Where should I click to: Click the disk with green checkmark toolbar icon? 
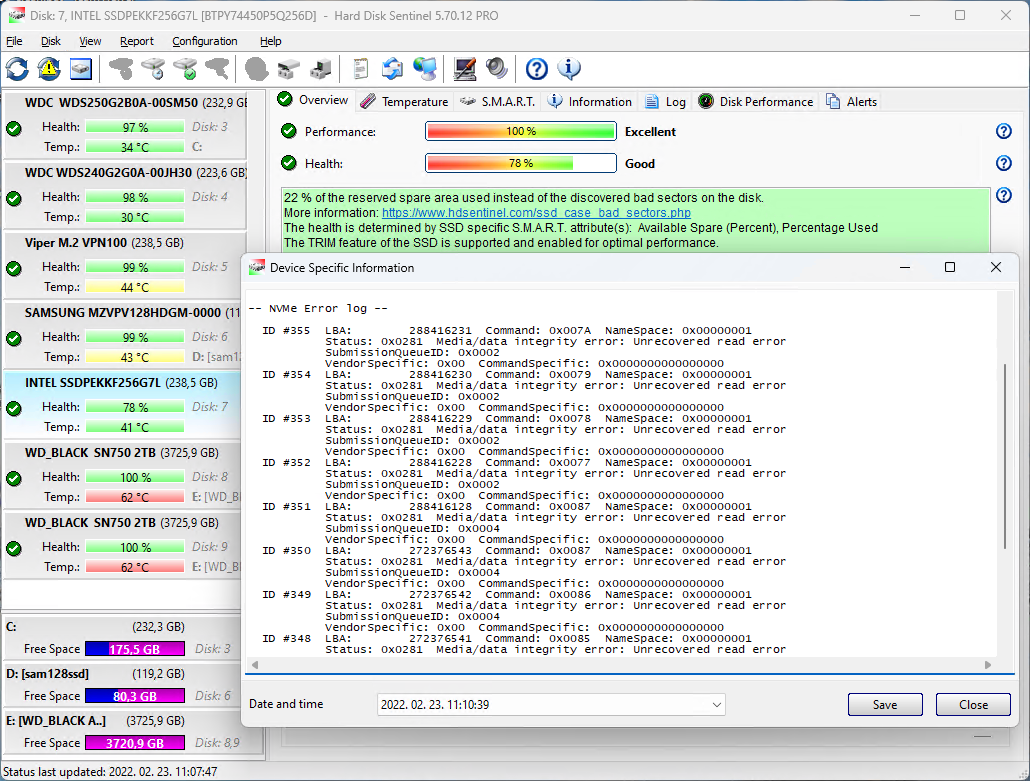coord(185,69)
